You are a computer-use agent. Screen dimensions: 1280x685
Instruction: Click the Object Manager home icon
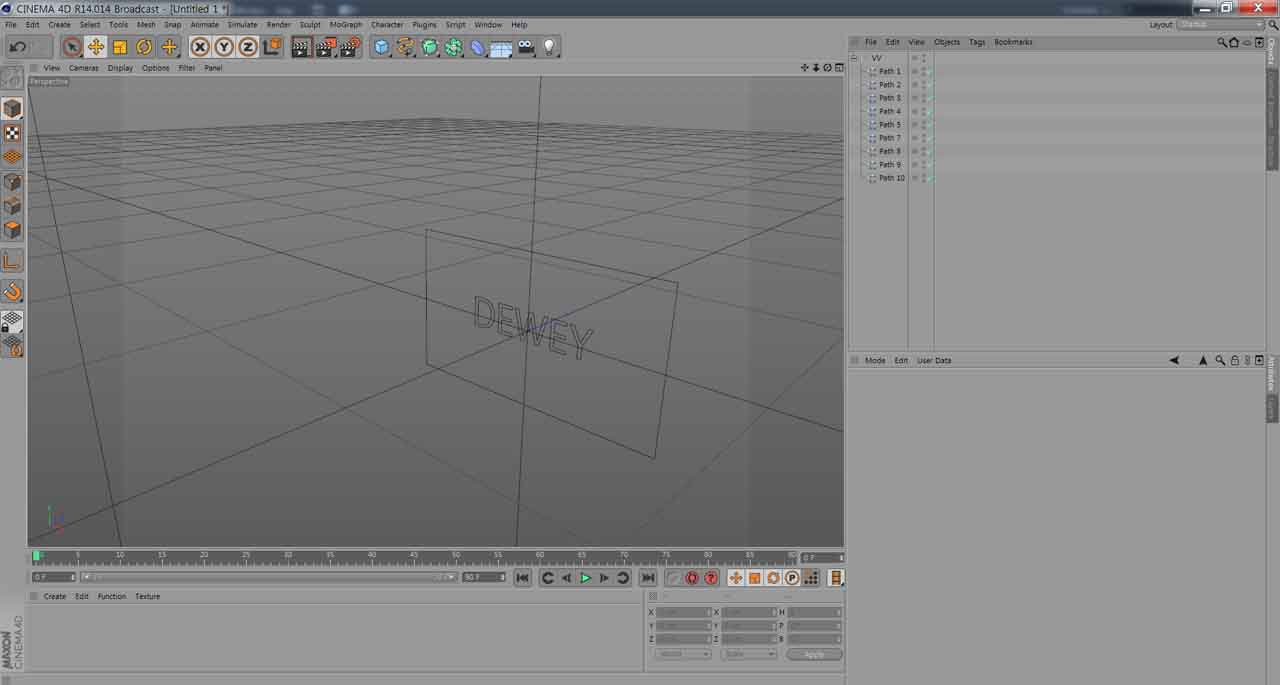click(1233, 42)
